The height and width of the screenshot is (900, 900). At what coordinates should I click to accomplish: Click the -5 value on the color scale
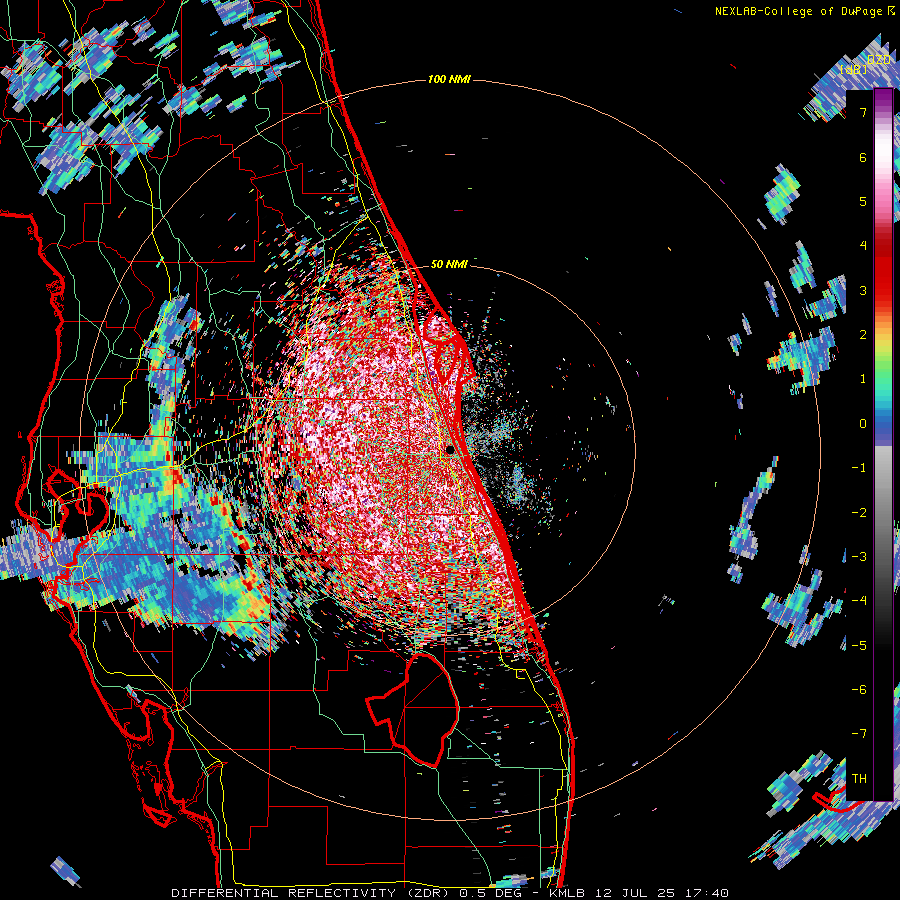click(859, 645)
